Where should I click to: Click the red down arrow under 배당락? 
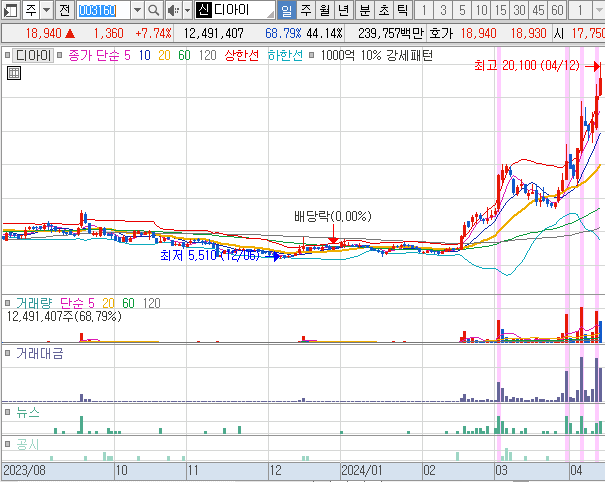(333, 235)
